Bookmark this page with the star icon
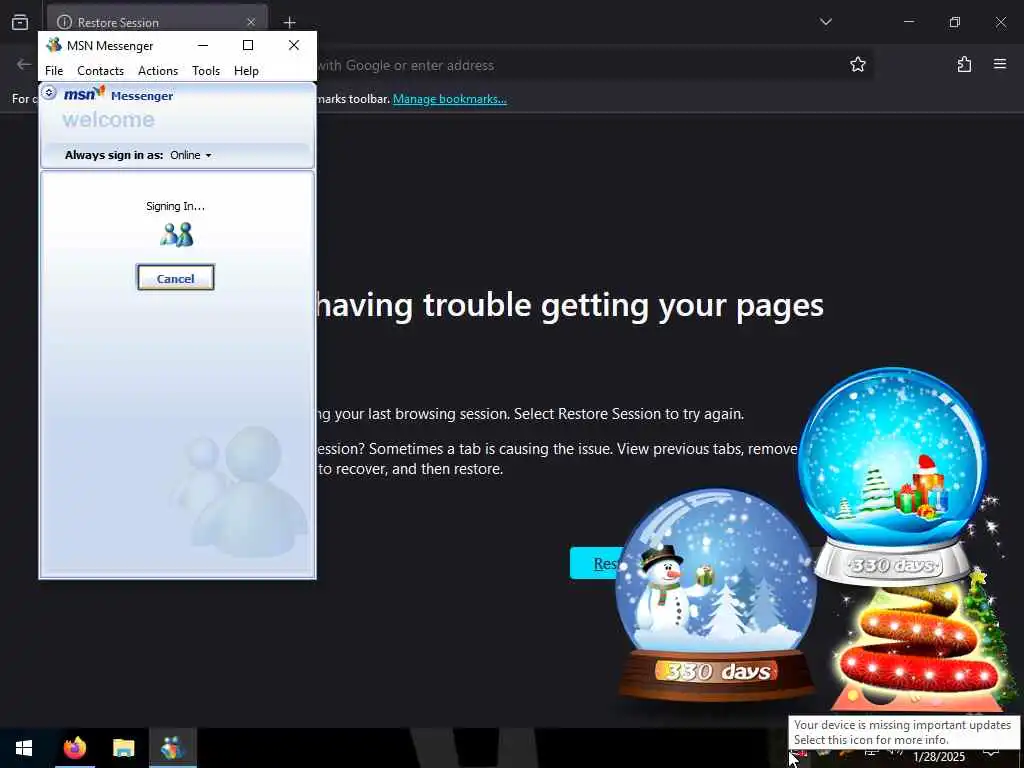 [x=857, y=65]
